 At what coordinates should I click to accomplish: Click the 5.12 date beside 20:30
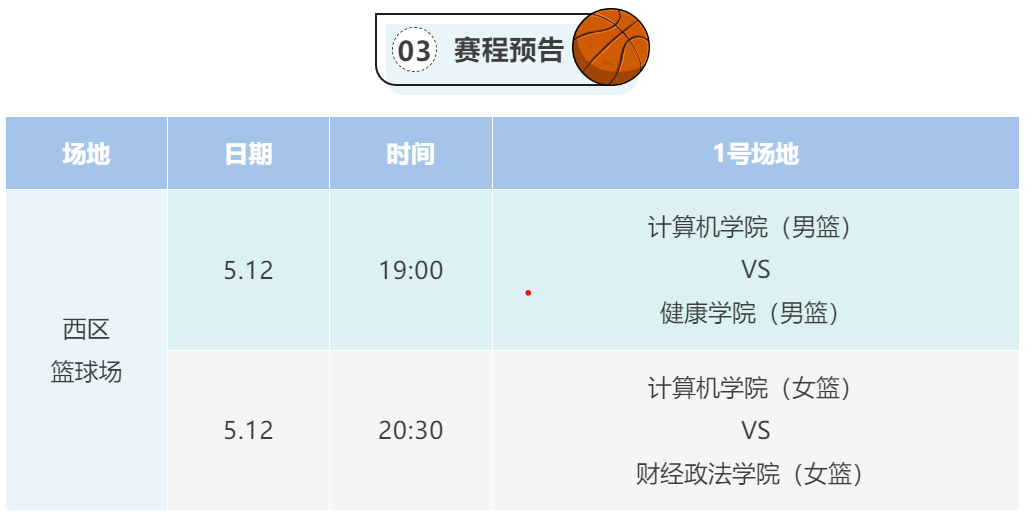coord(248,430)
